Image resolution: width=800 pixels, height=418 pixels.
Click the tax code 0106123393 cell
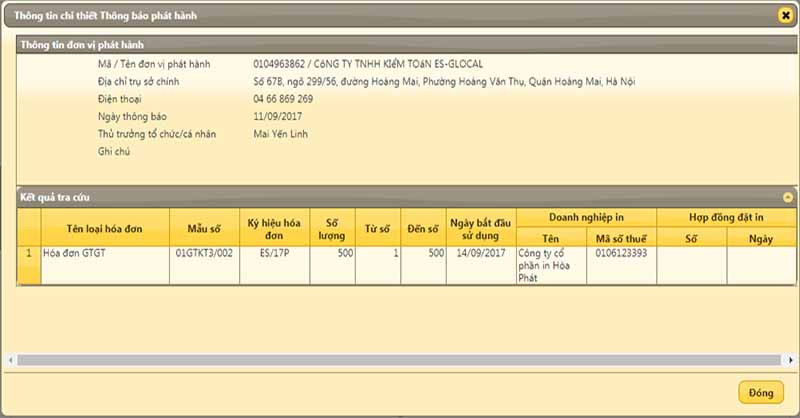(x=620, y=253)
